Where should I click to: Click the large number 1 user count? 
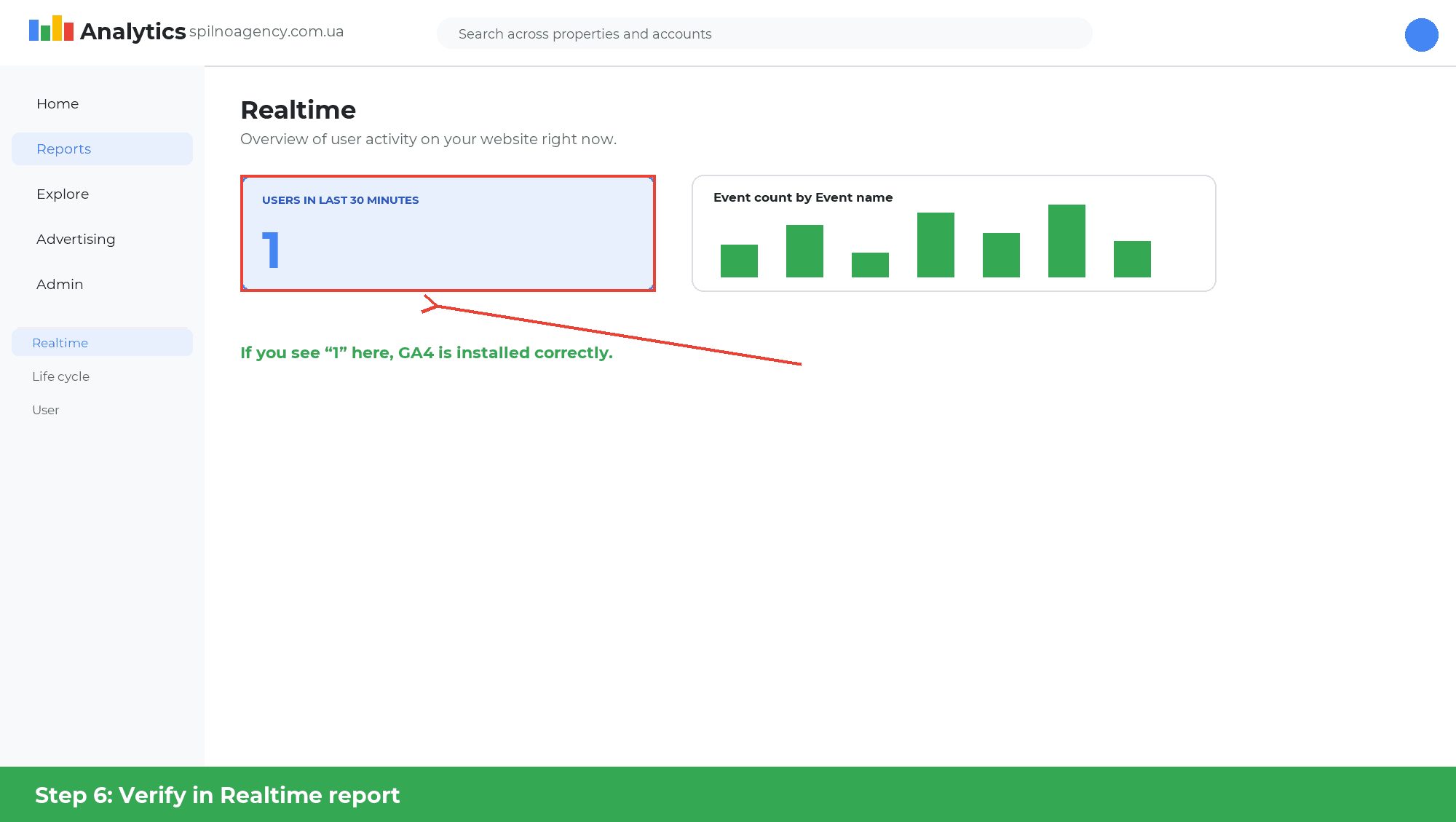(x=271, y=250)
